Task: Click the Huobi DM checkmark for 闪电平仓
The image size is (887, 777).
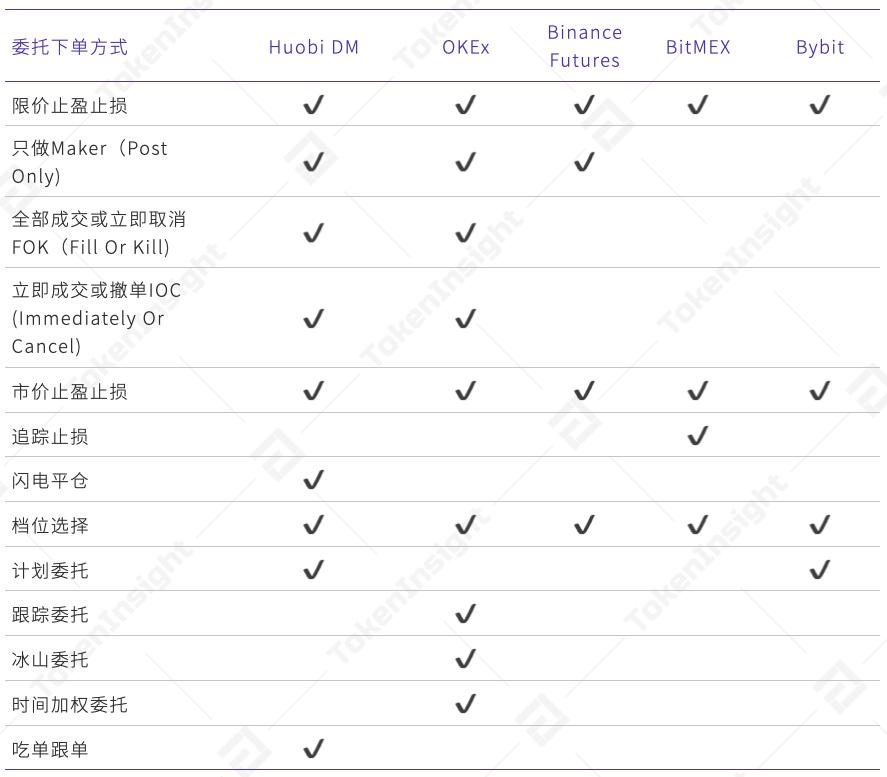Action: pyautogui.click(x=313, y=480)
